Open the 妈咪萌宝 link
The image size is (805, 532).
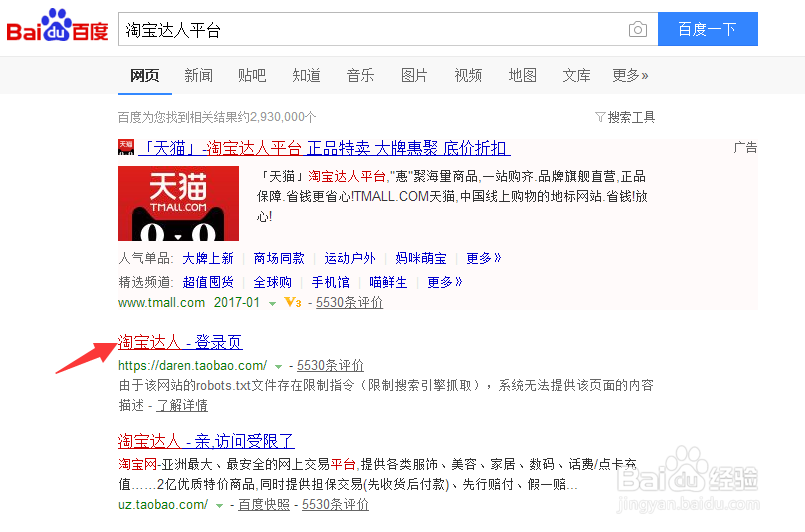click(421, 258)
